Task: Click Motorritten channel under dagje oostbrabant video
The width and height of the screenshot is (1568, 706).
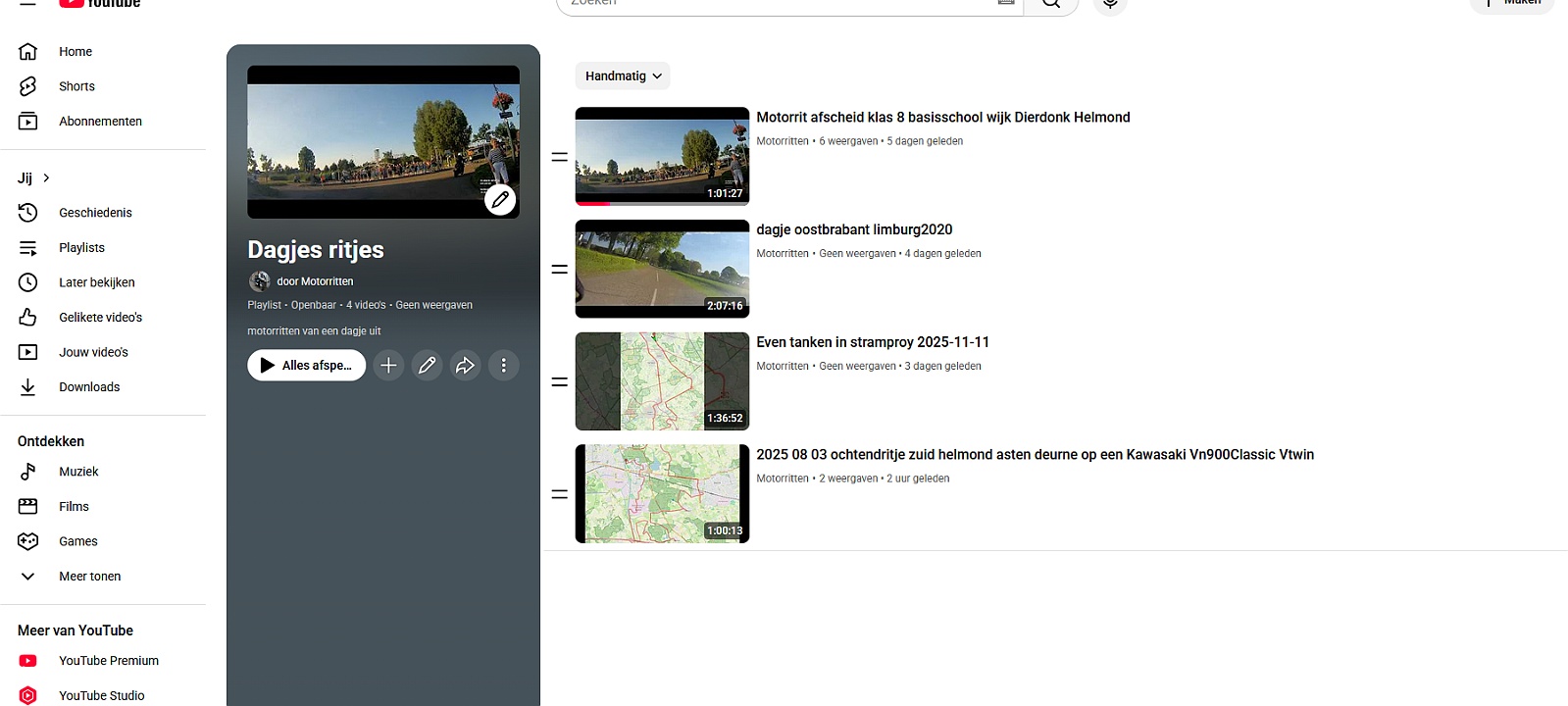Action: 783,254
